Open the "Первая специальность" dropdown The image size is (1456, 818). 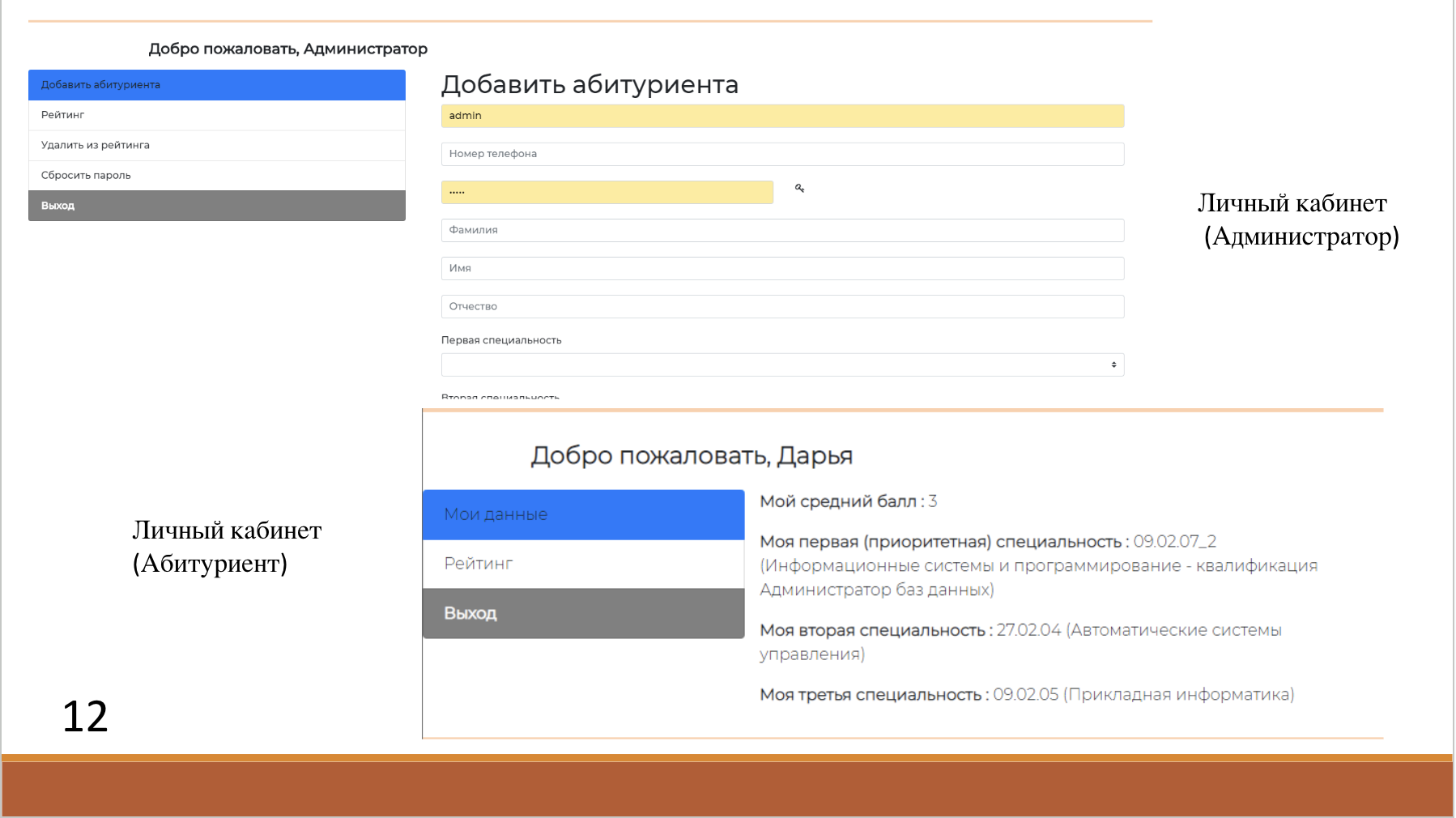(781, 364)
